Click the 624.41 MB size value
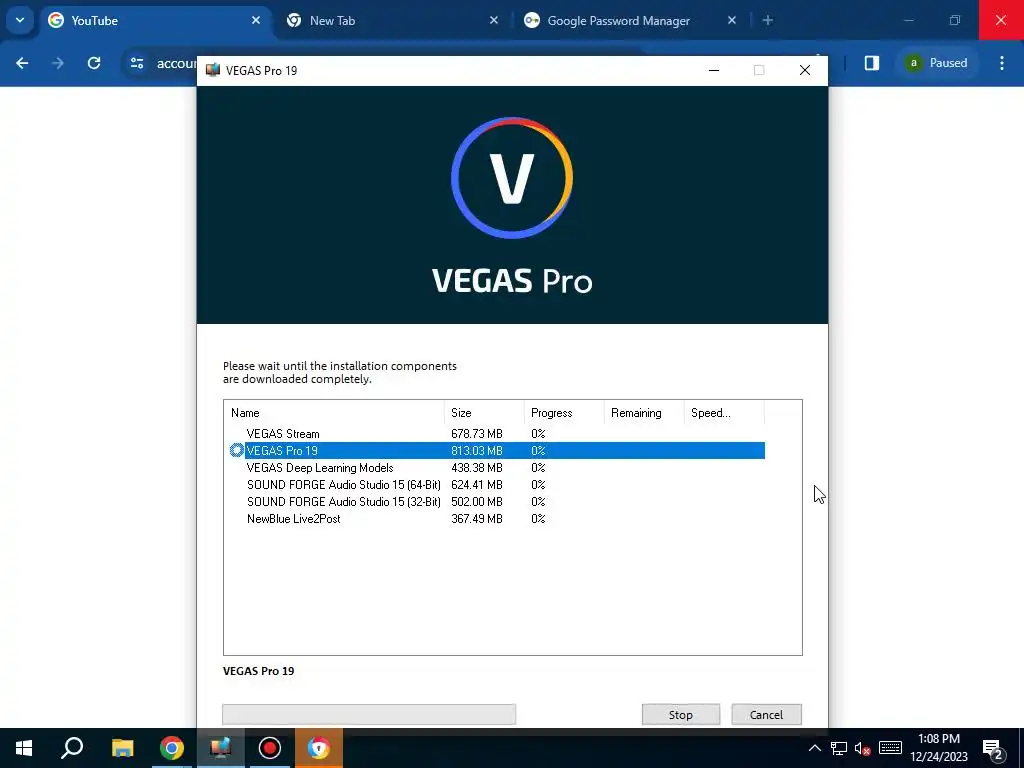This screenshot has height=768, width=1024. point(477,485)
